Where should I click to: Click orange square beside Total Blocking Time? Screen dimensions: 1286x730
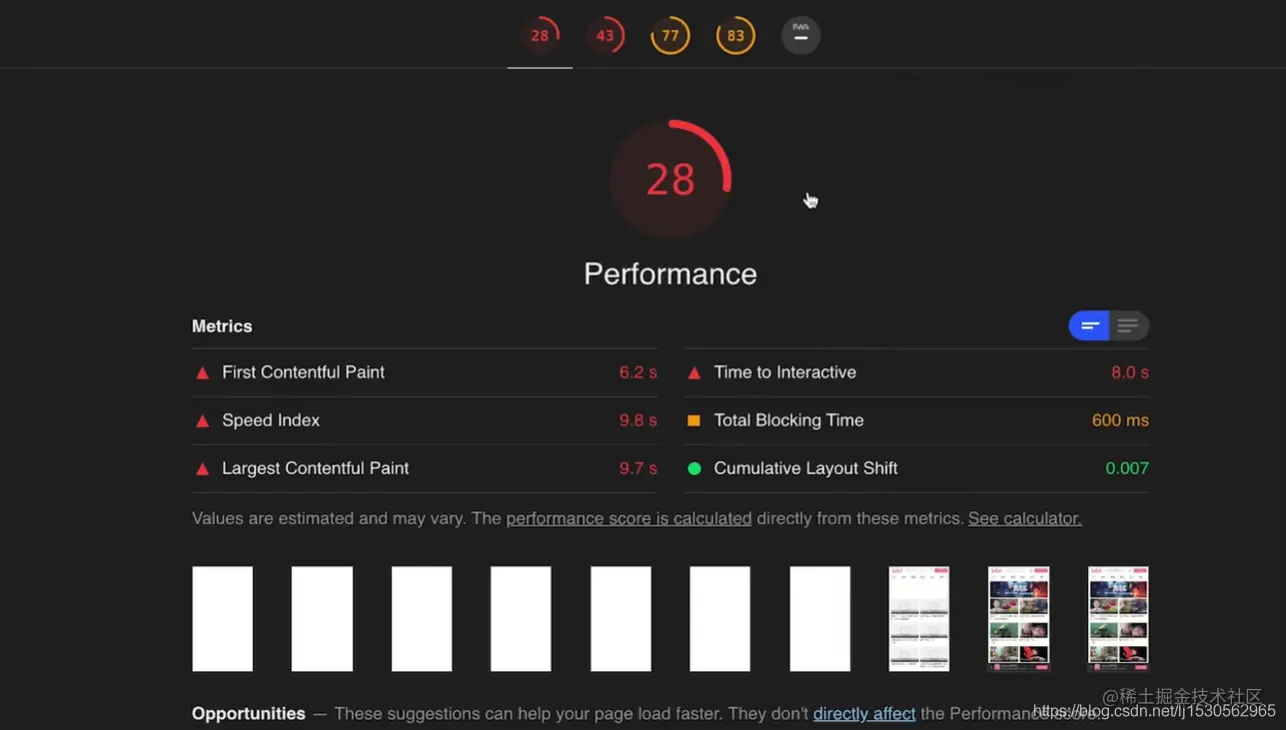point(694,421)
